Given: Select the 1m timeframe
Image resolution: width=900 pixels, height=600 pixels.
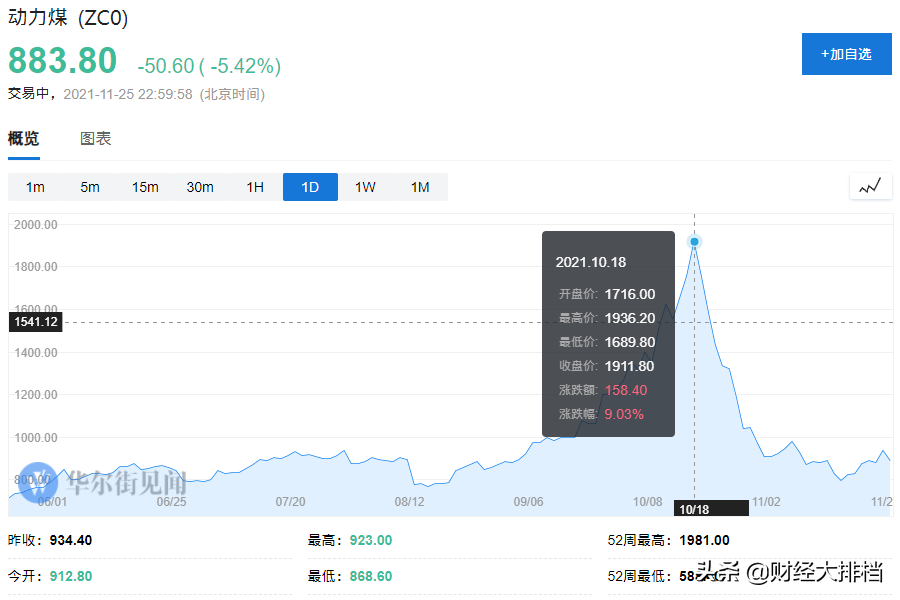Looking at the screenshot, I should point(35,187).
